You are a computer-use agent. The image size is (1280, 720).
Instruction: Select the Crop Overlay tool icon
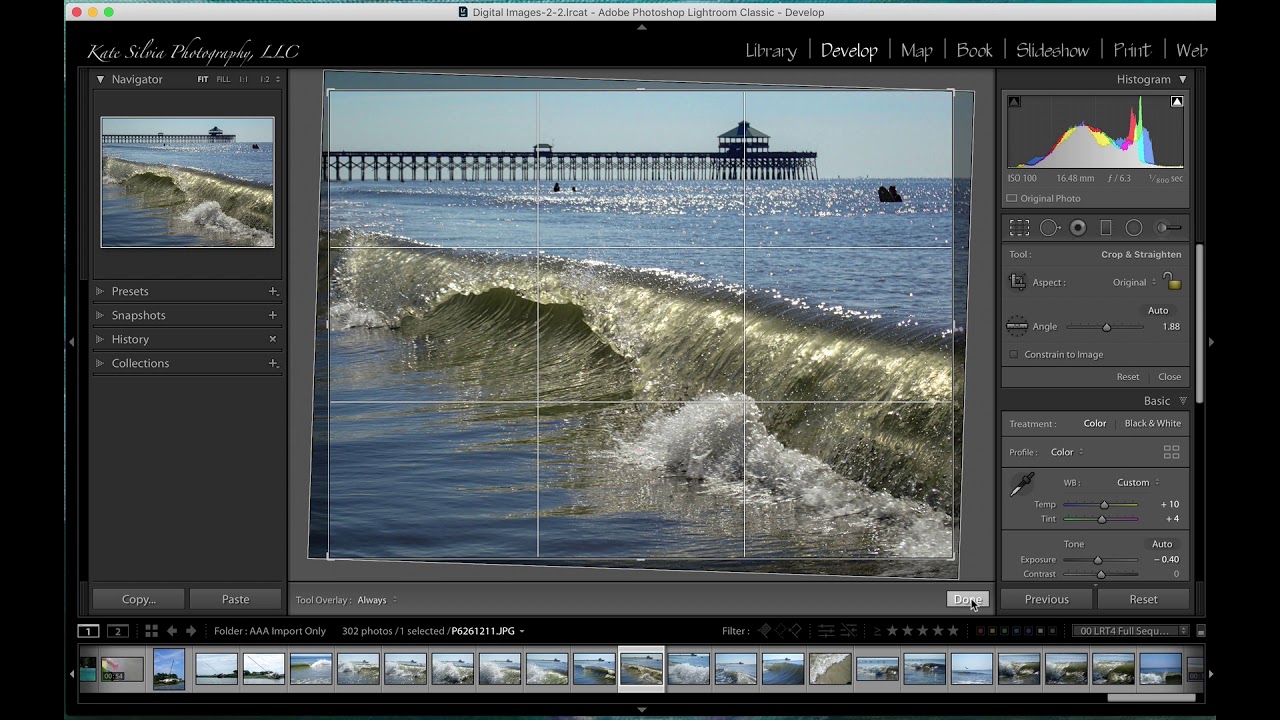pos(1019,228)
